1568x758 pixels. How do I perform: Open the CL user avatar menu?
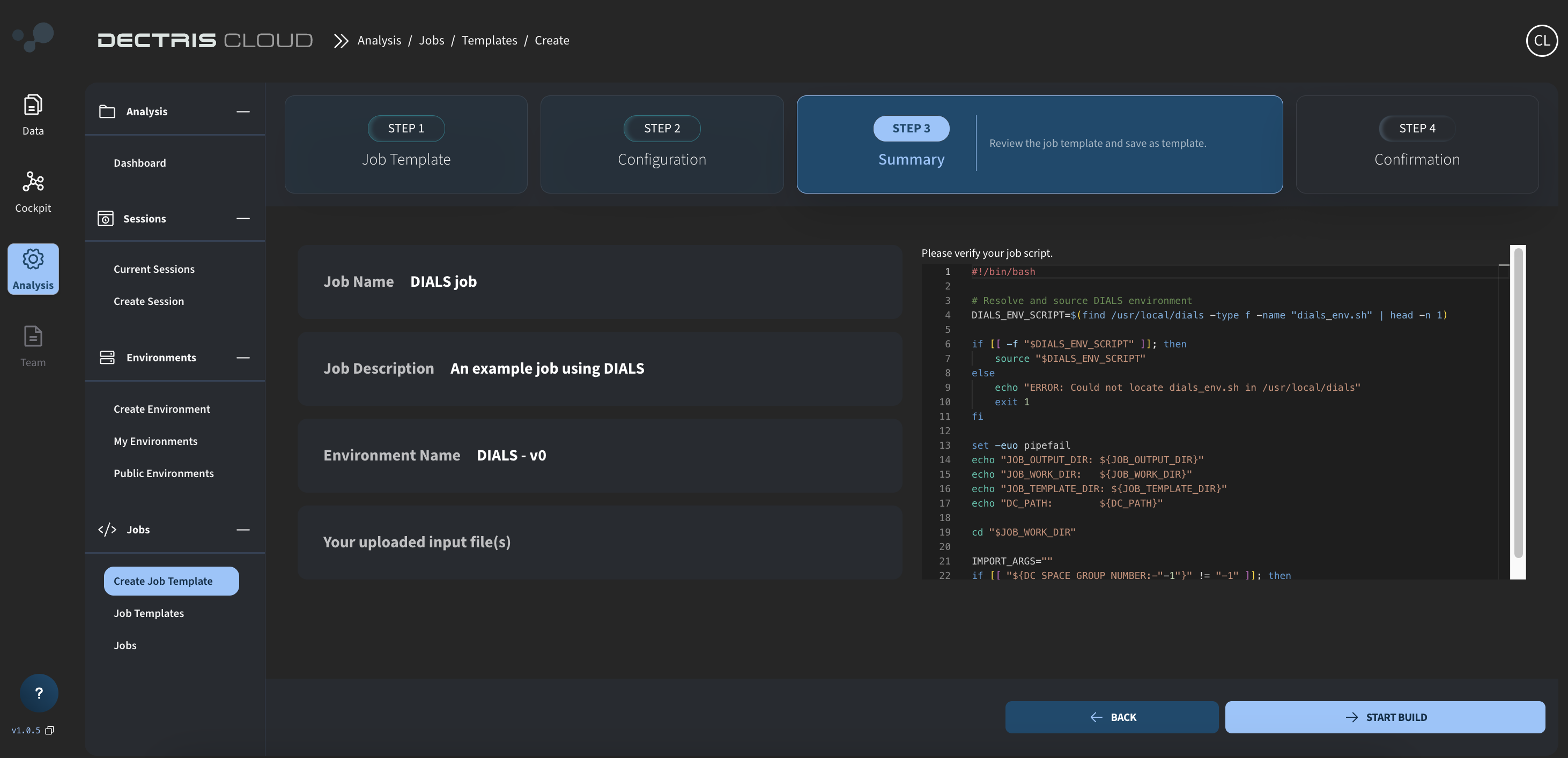[x=1541, y=40]
